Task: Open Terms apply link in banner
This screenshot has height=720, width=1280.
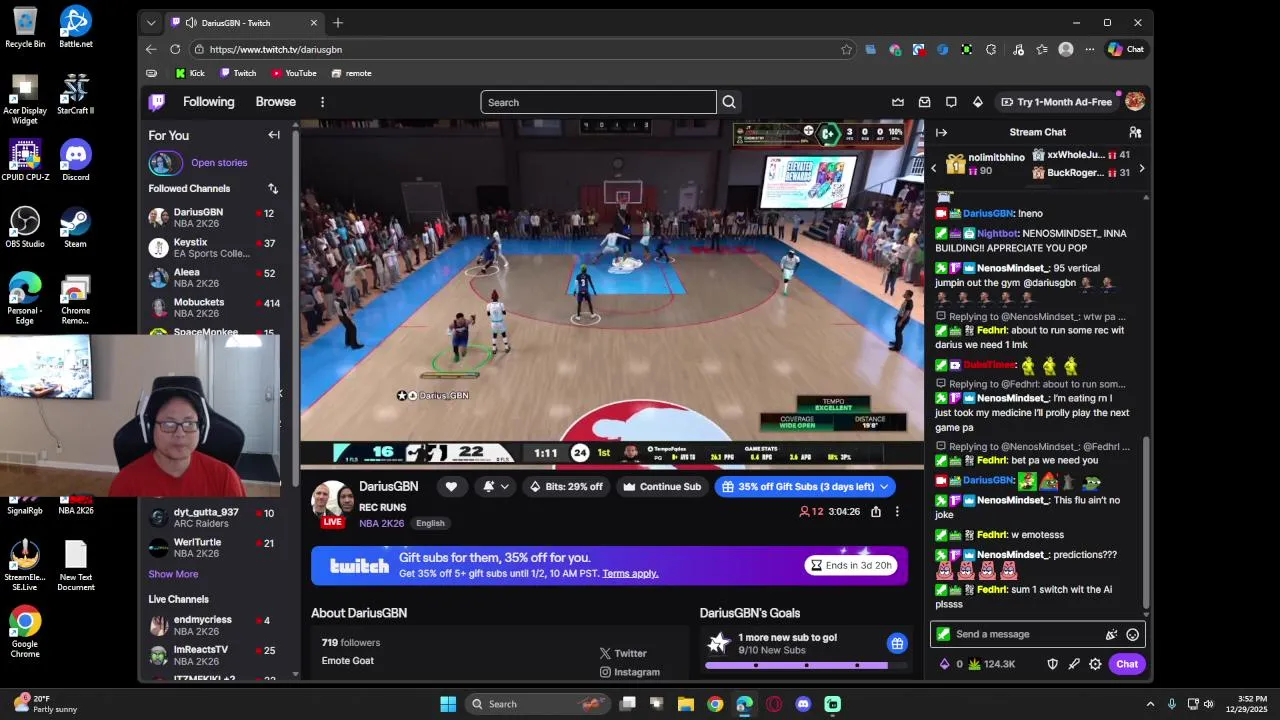Action: pos(630,573)
